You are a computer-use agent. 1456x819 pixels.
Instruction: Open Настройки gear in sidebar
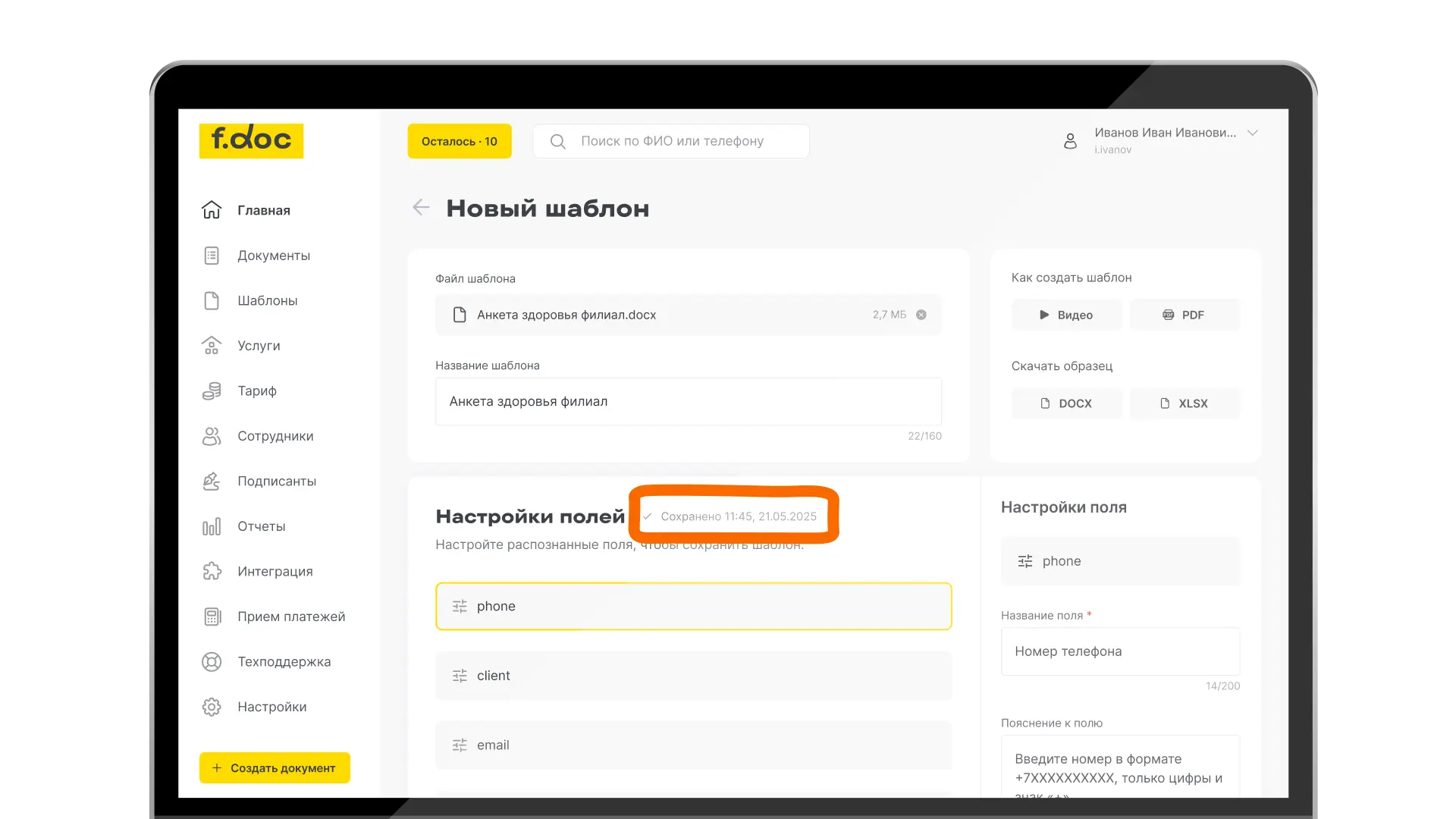coord(212,707)
